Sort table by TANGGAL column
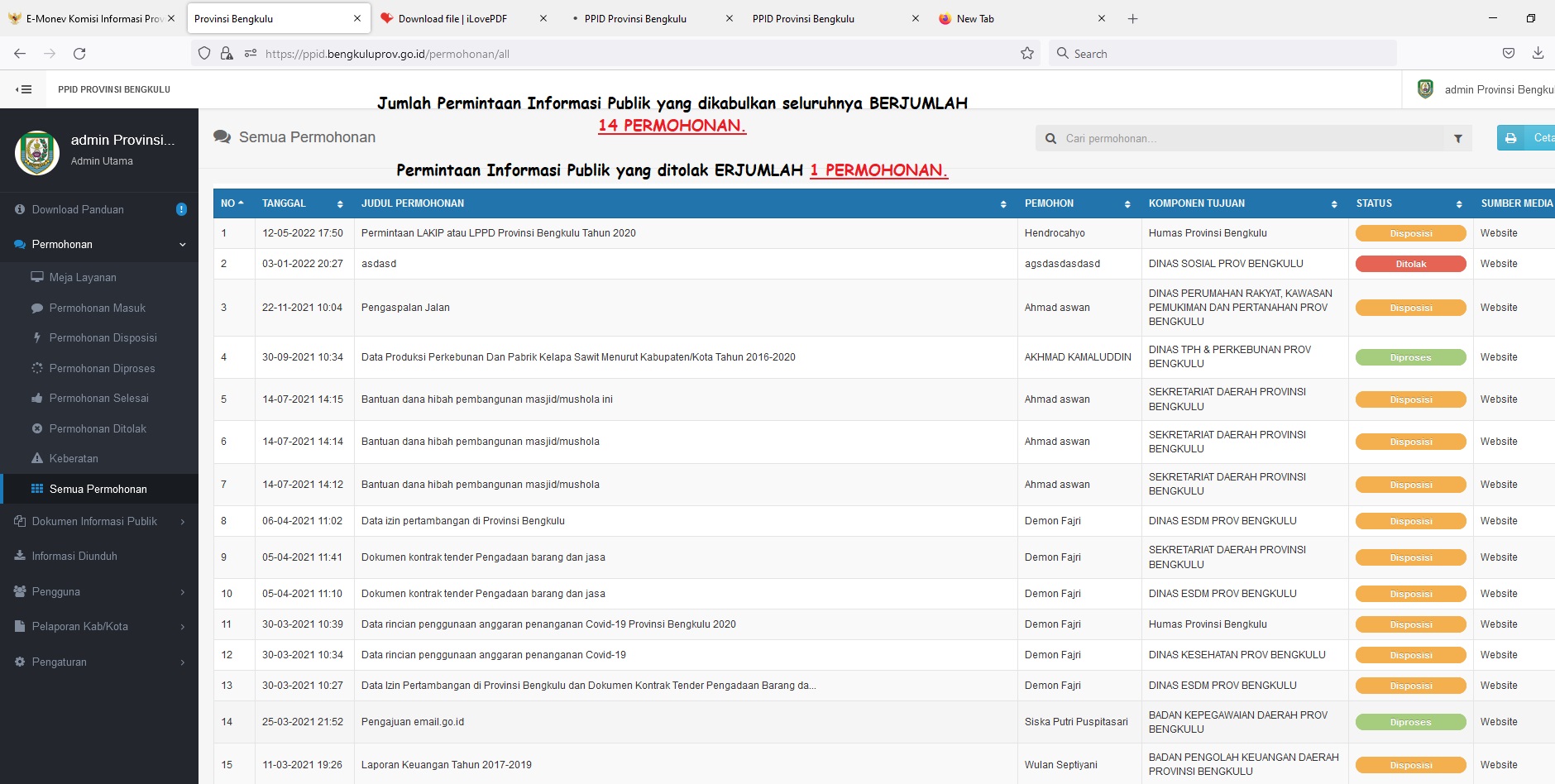The height and width of the screenshot is (784, 1555). pyautogui.click(x=304, y=203)
